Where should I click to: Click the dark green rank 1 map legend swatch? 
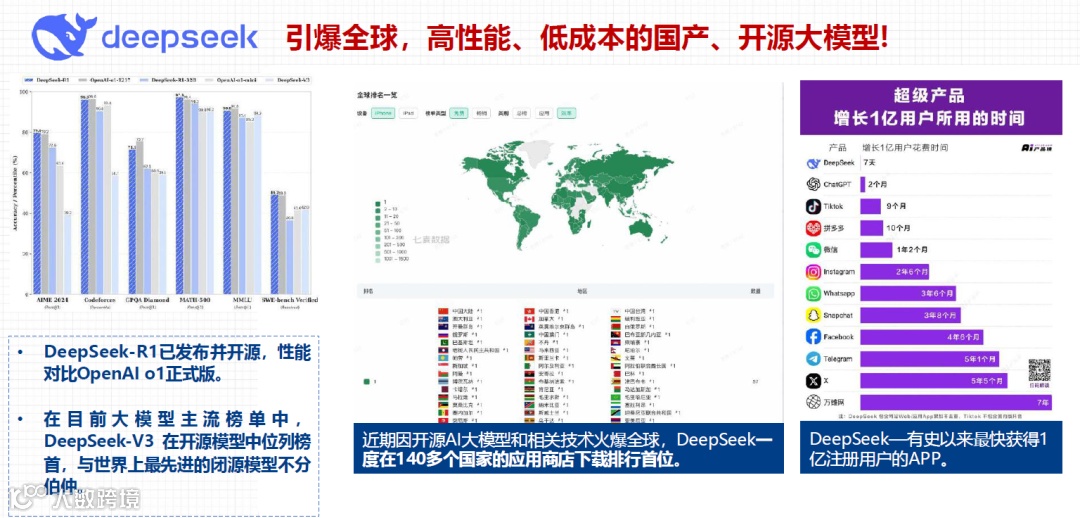(377, 204)
